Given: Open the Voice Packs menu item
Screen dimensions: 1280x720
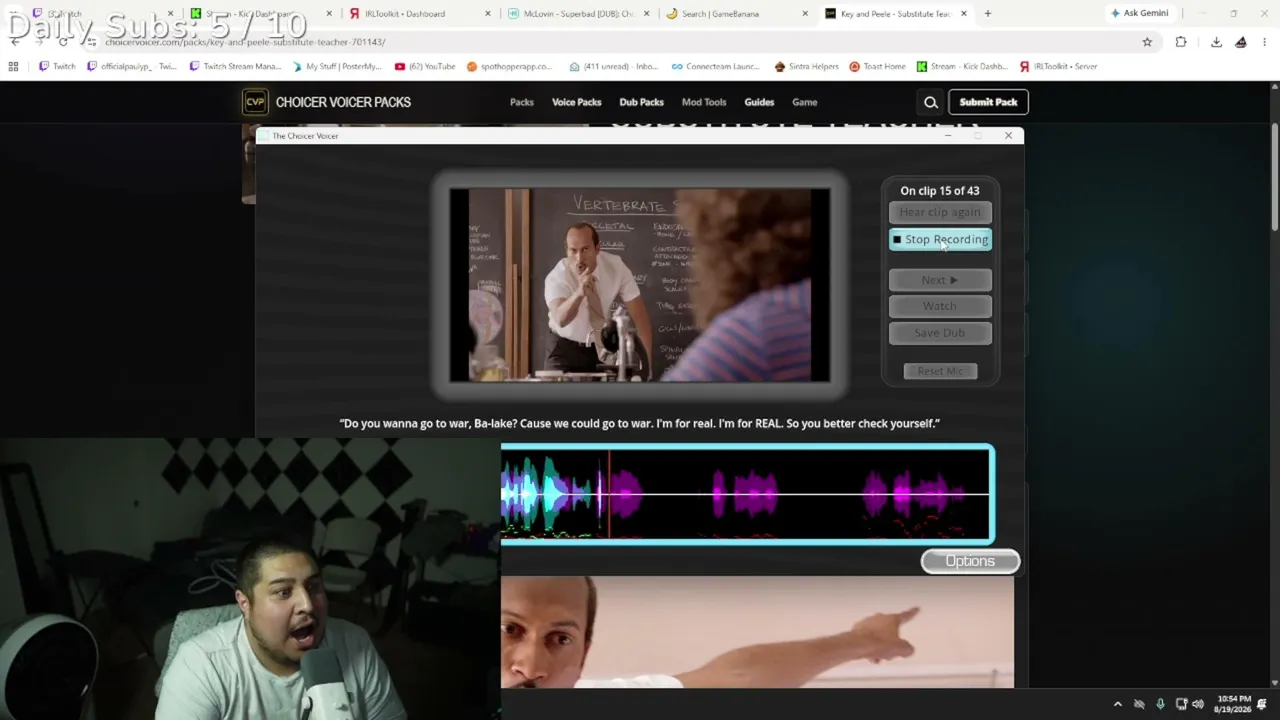Looking at the screenshot, I should [577, 102].
